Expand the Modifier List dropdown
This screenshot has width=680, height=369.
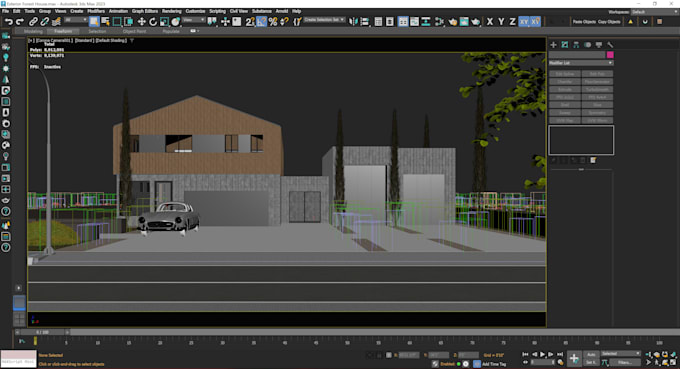pos(581,63)
